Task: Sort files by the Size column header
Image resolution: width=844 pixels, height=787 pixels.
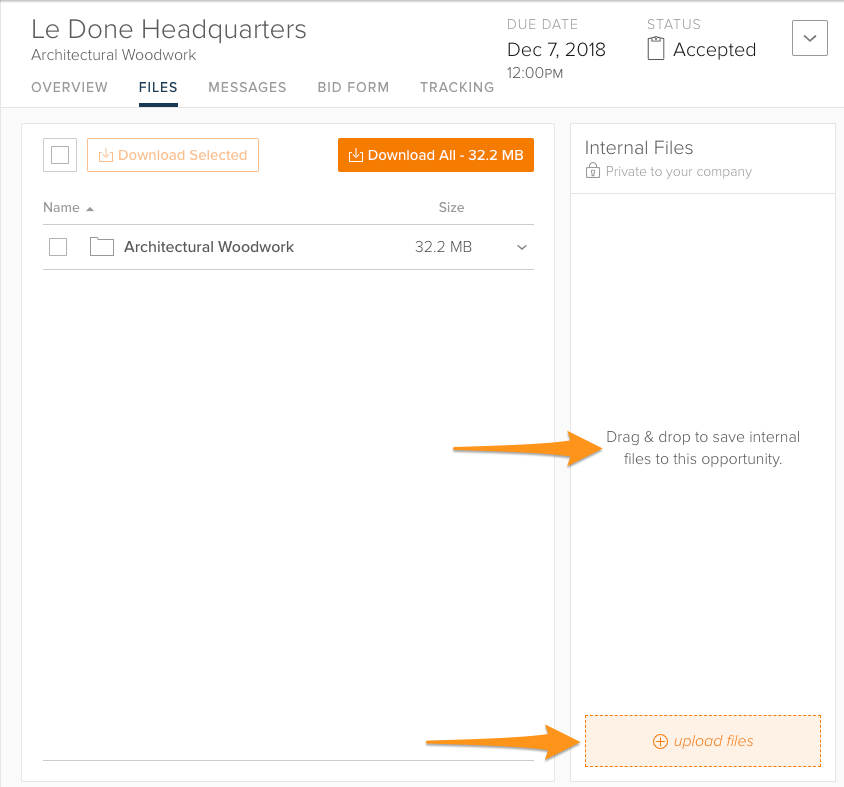Action: [x=451, y=208]
